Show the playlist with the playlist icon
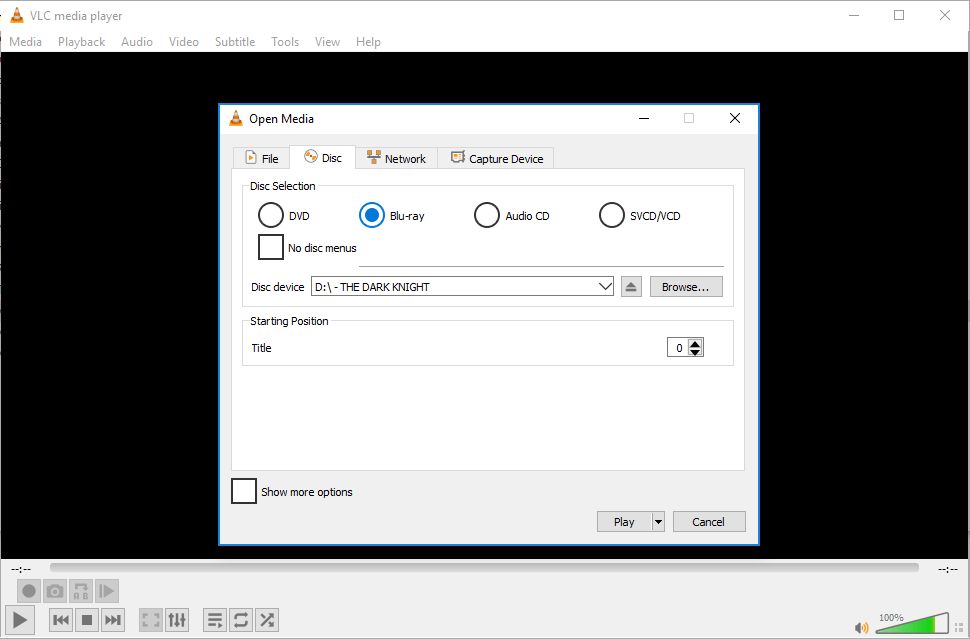Viewport: 970px width, 639px height. (x=215, y=620)
